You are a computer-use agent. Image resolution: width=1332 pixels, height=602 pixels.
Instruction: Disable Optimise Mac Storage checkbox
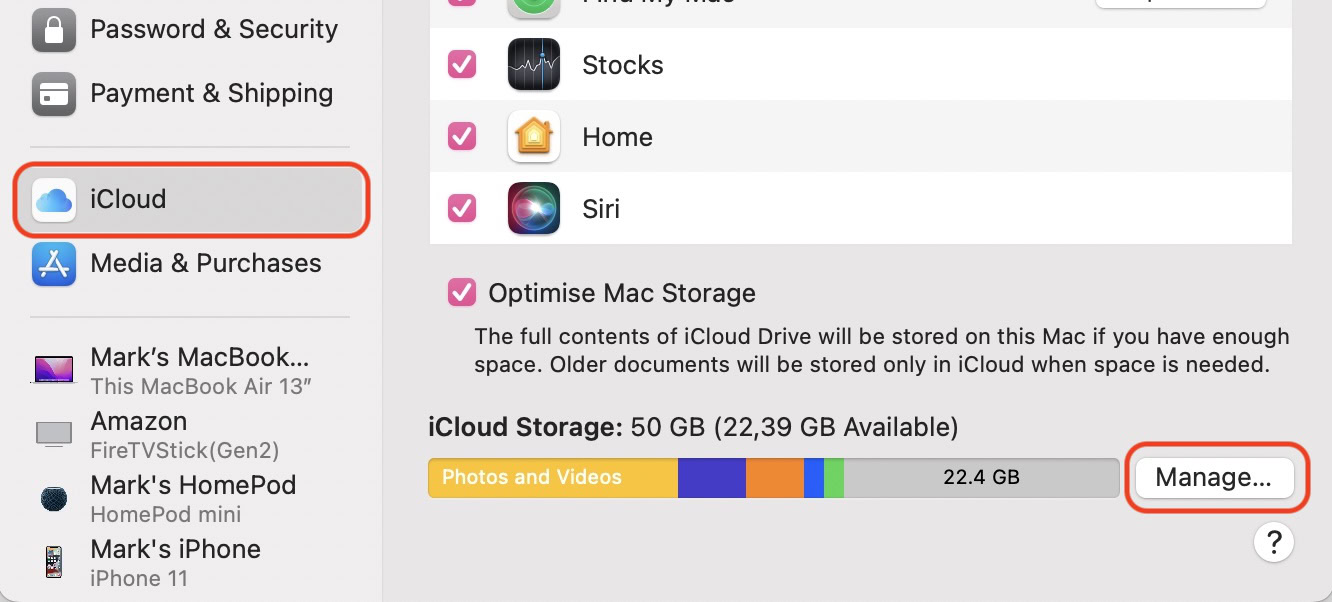(x=462, y=293)
